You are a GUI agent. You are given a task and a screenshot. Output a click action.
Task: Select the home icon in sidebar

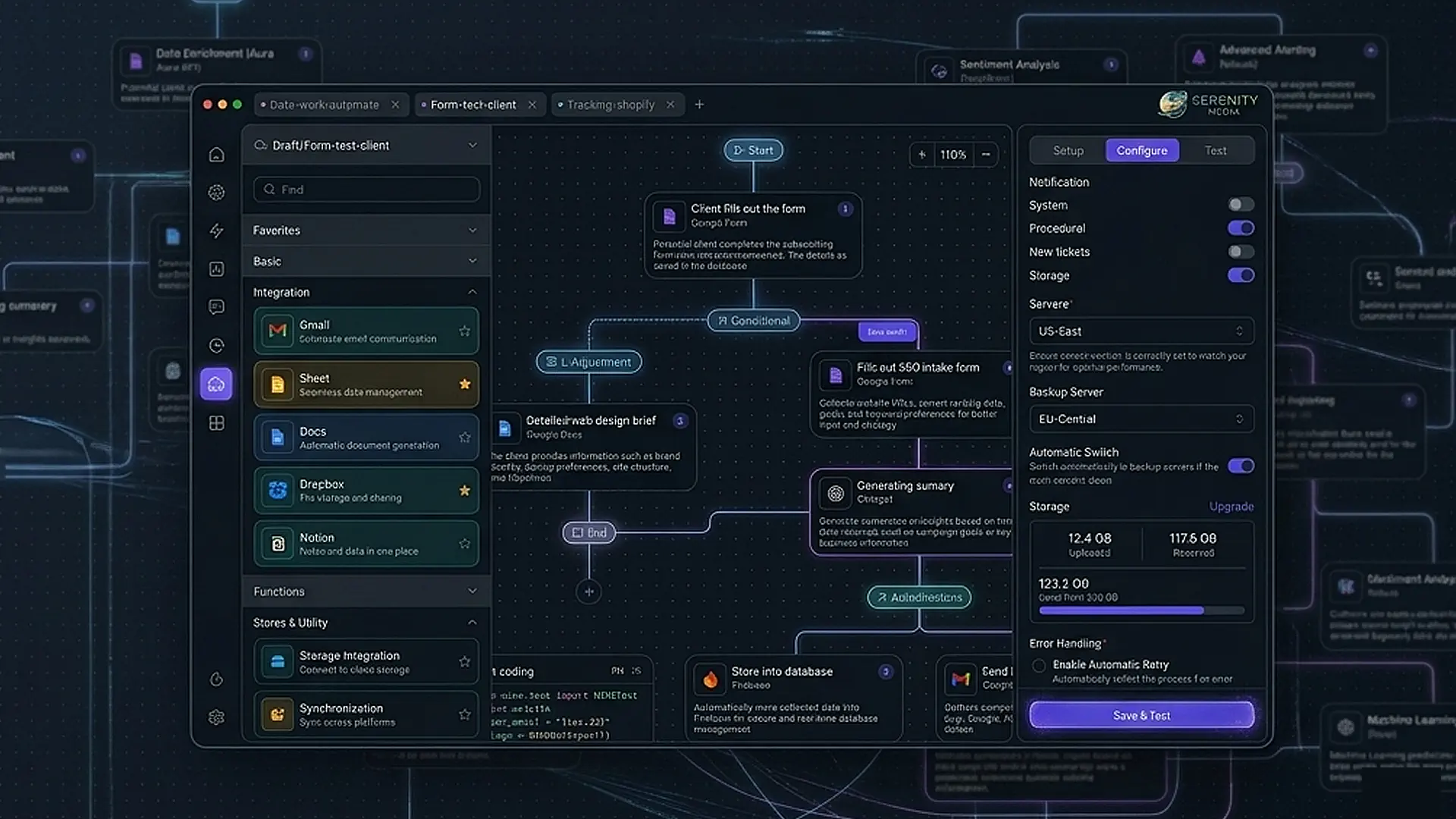click(216, 154)
